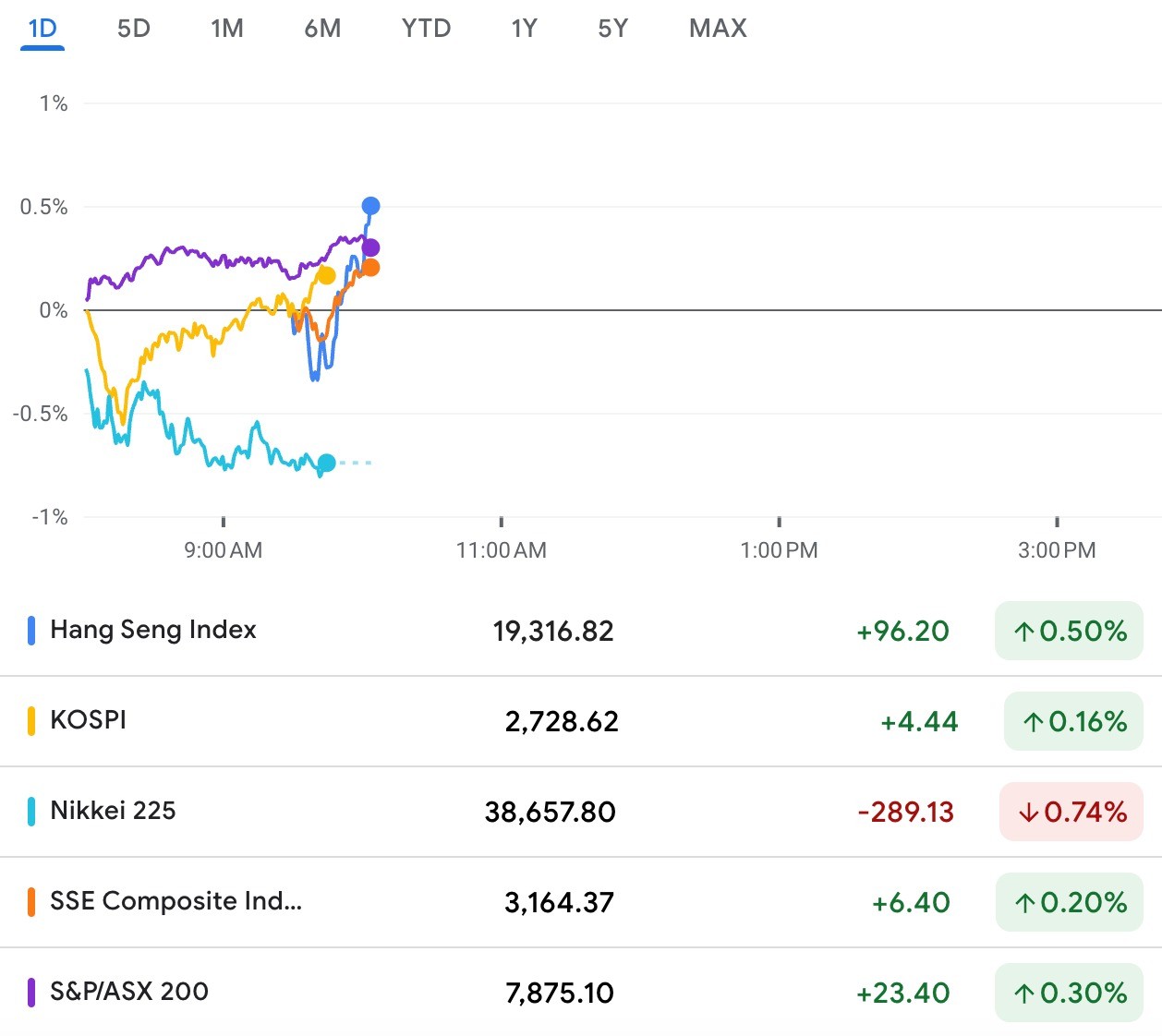Click the blue Hang Seng endpoint dot on chart
This screenshot has width=1162, height=1036.
pyautogui.click(x=370, y=206)
